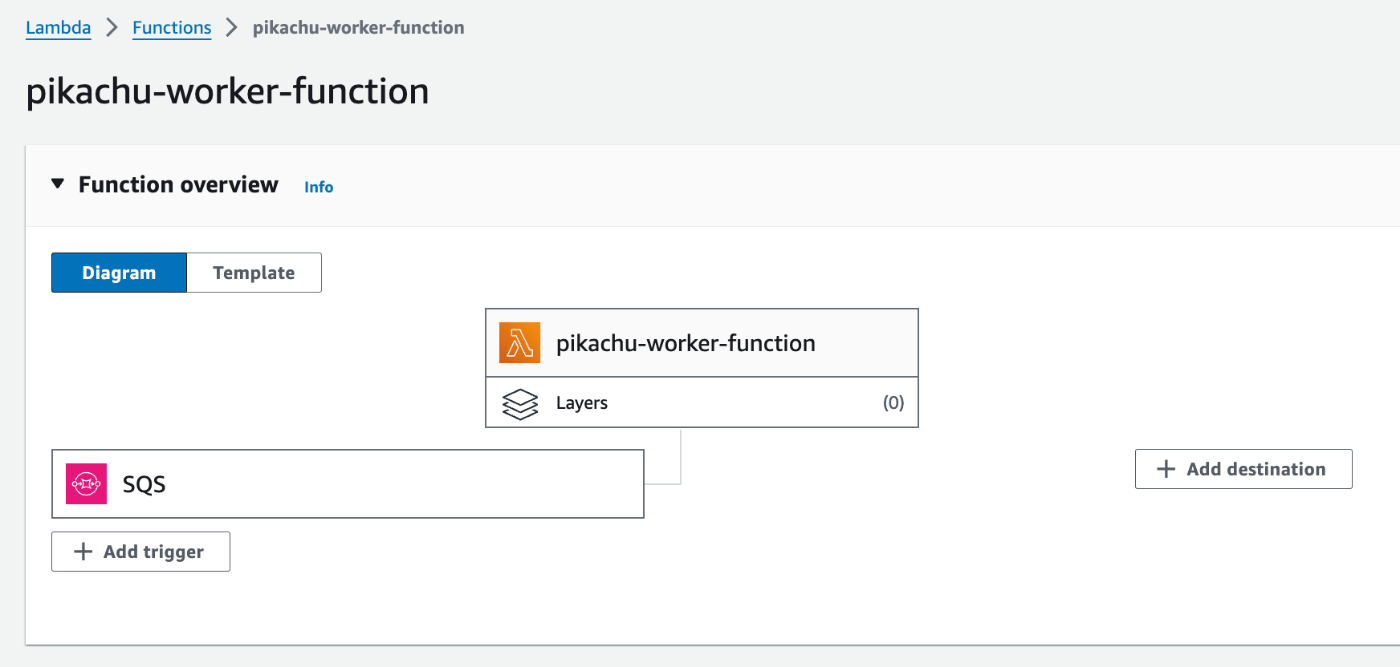The image size is (1400, 667).
Task: Select the pikachu-worker-function diagram node
Action: tap(702, 343)
